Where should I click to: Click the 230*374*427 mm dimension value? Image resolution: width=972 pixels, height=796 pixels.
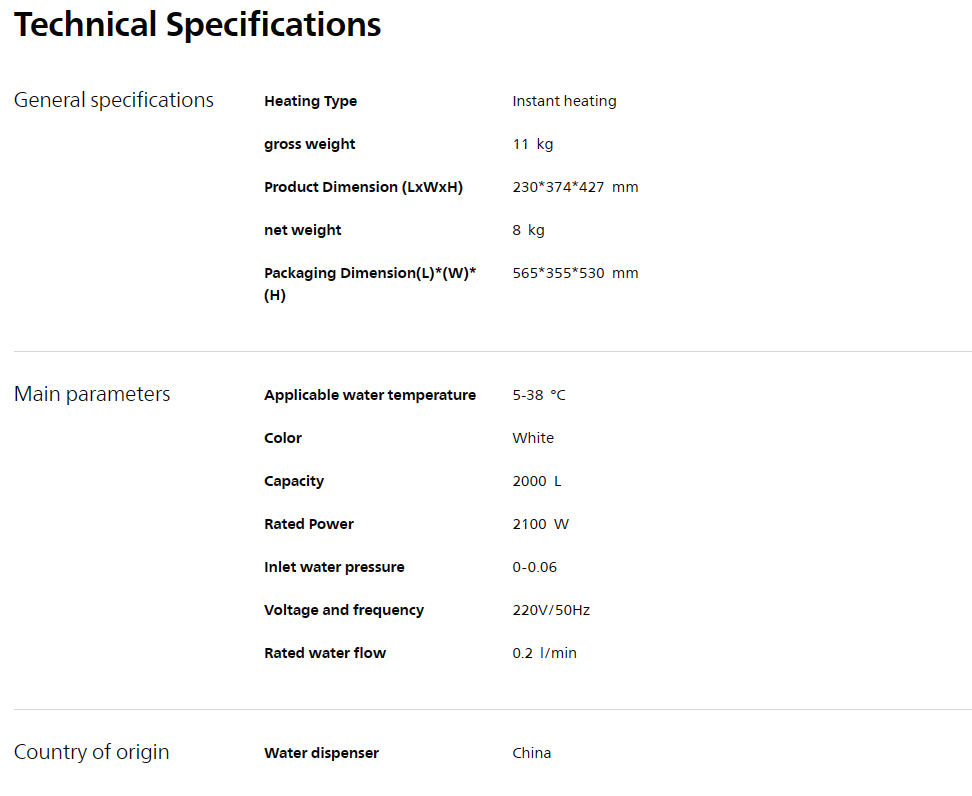click(575, 187)
